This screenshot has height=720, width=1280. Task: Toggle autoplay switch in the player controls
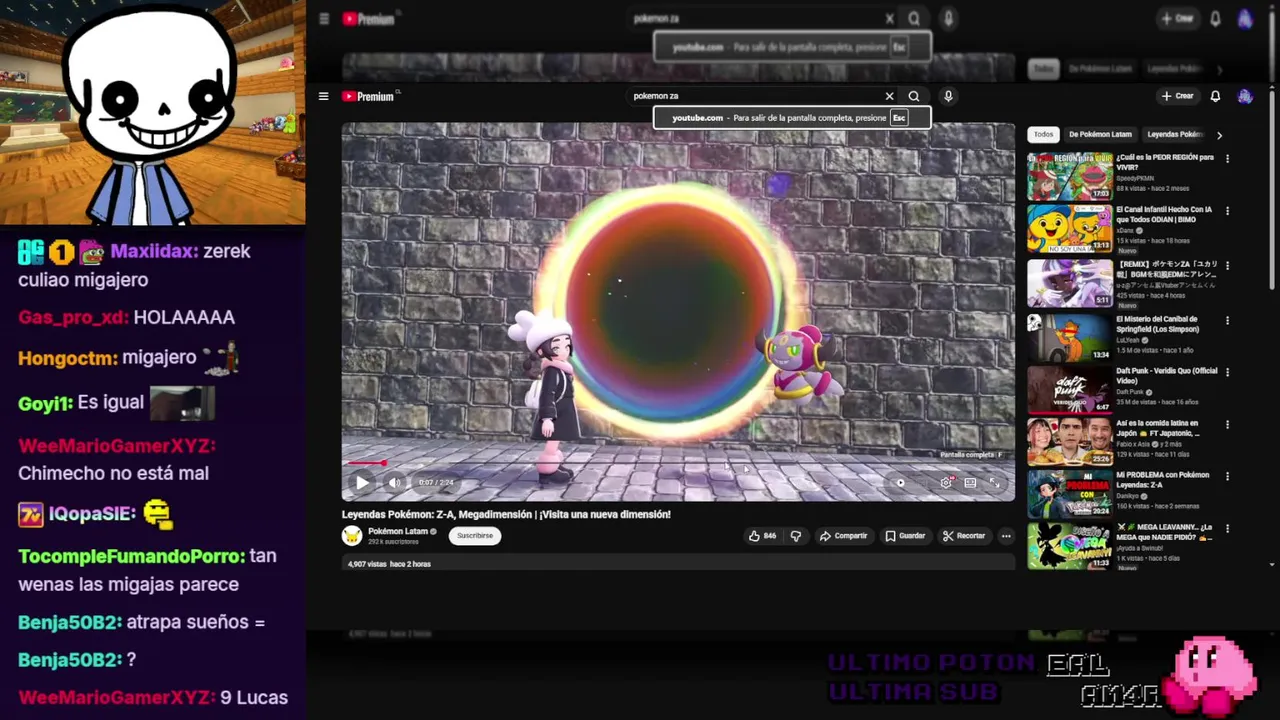(x=900, y=483)
